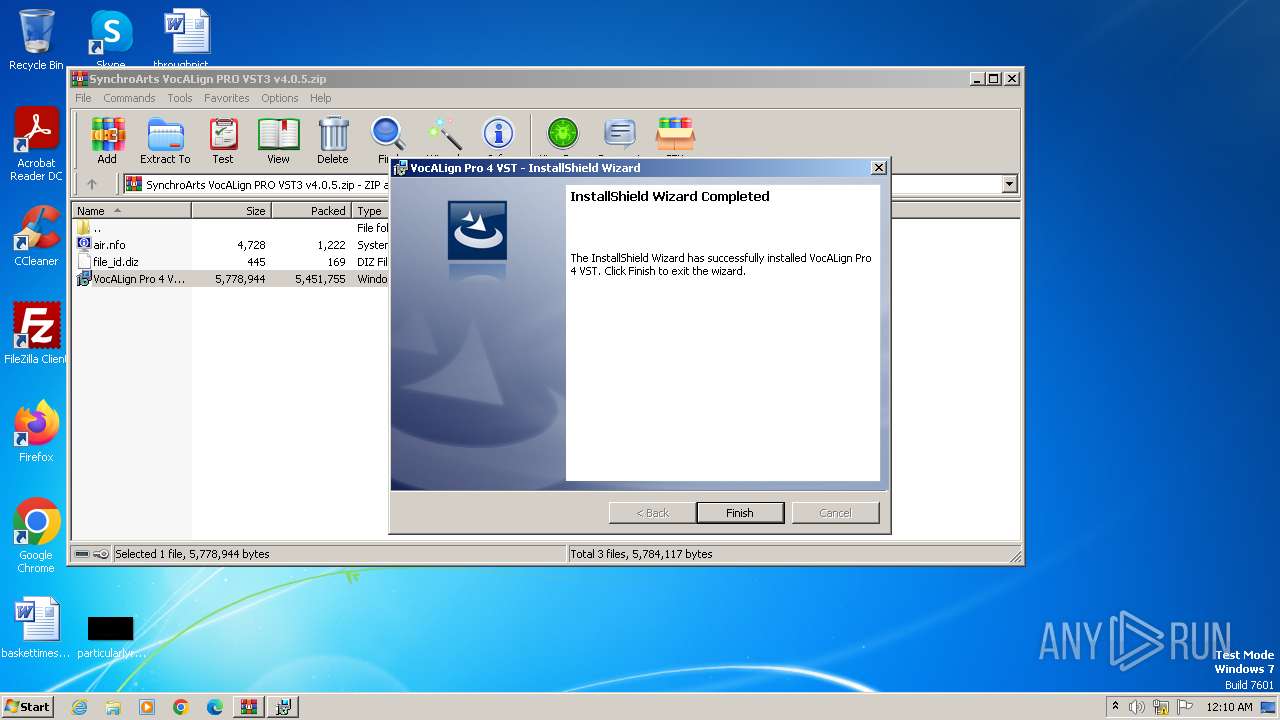Select the throughpict Word document on desktop
This screenshot has height=720, width=1280.
coord(186,39)
